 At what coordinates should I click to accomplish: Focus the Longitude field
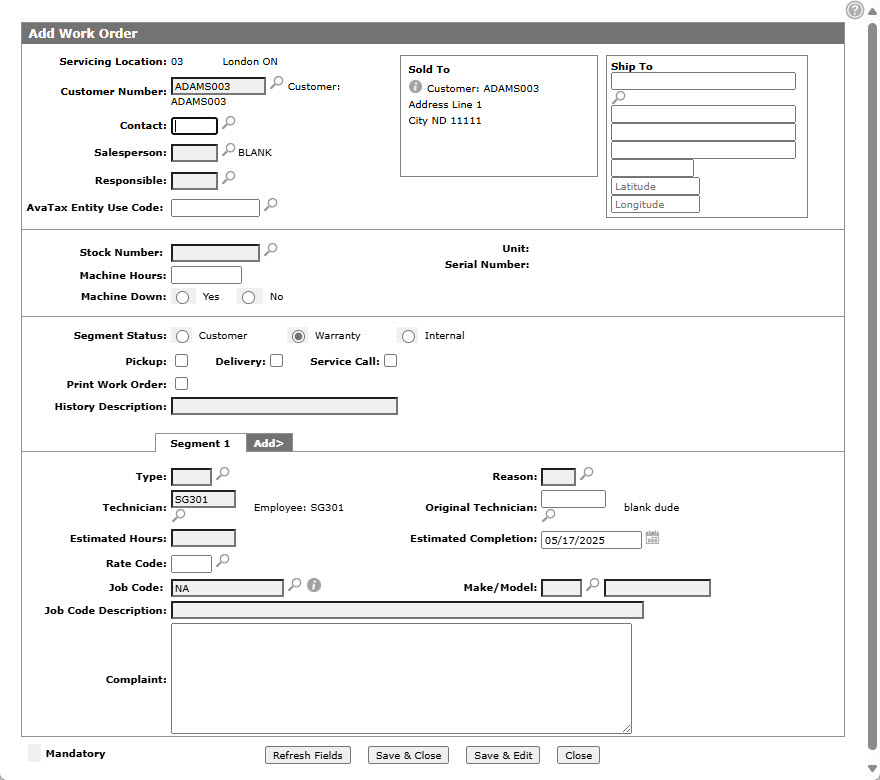[656, 204]
